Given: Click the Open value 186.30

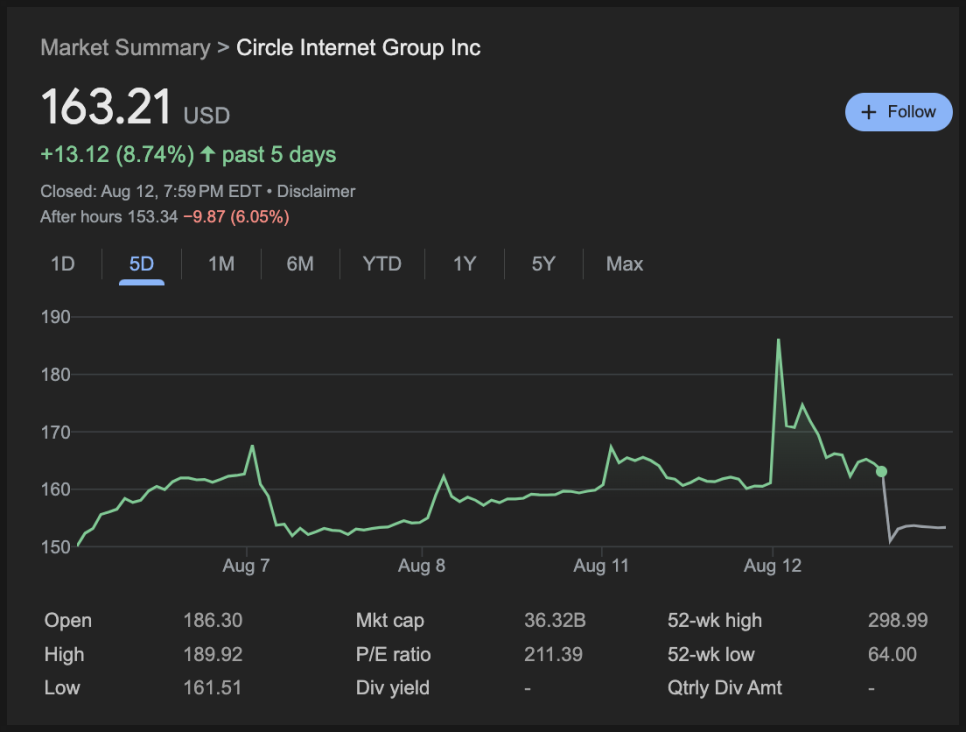Looking at the screenshot, I should coord(213,620).
